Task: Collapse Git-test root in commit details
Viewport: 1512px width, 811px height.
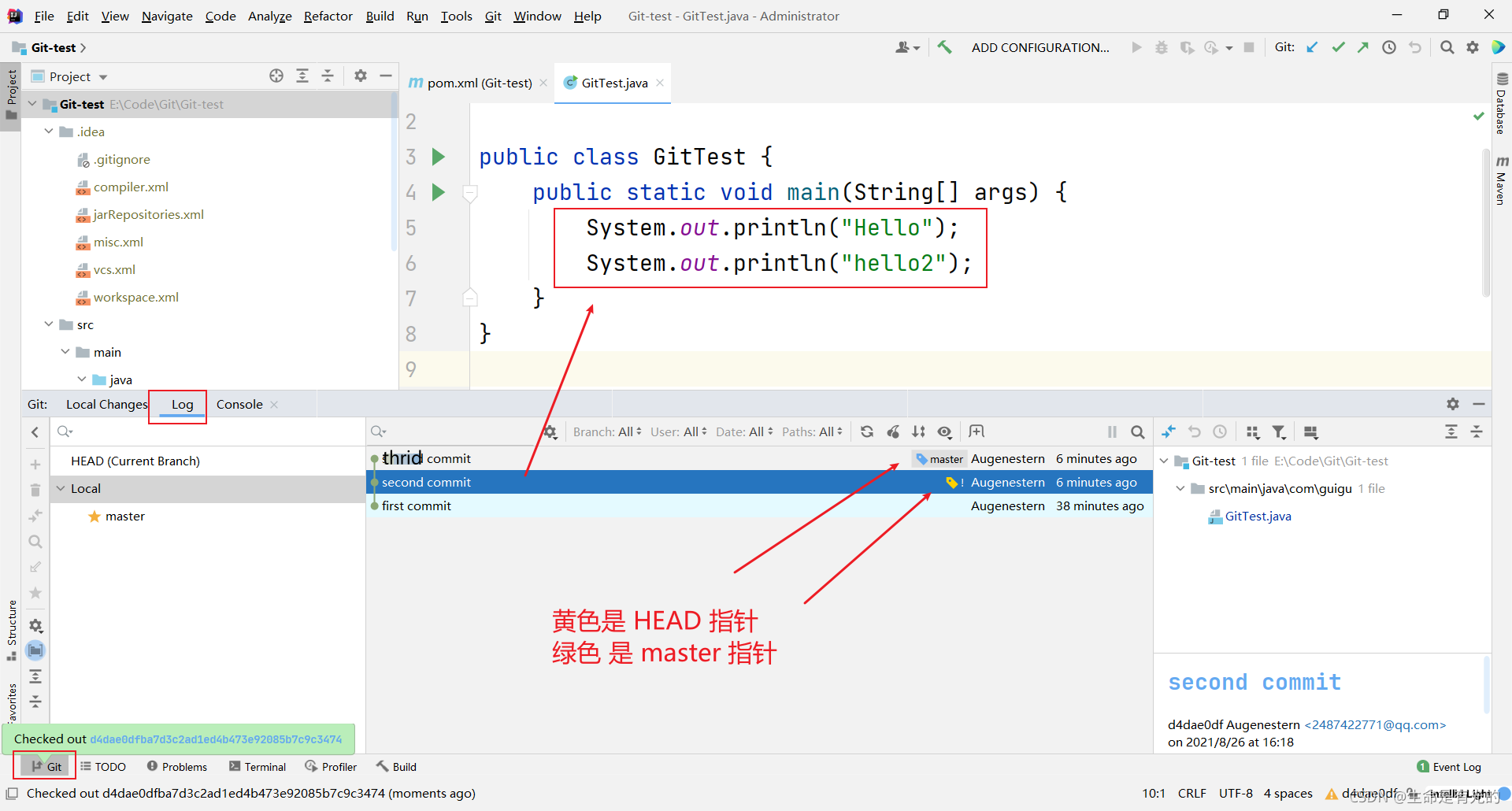Action: 1164,461
